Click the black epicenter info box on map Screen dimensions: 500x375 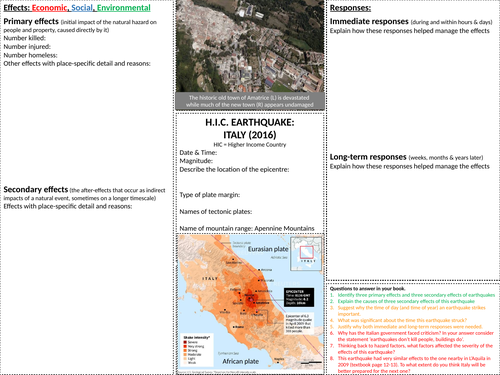pos(299,297)
